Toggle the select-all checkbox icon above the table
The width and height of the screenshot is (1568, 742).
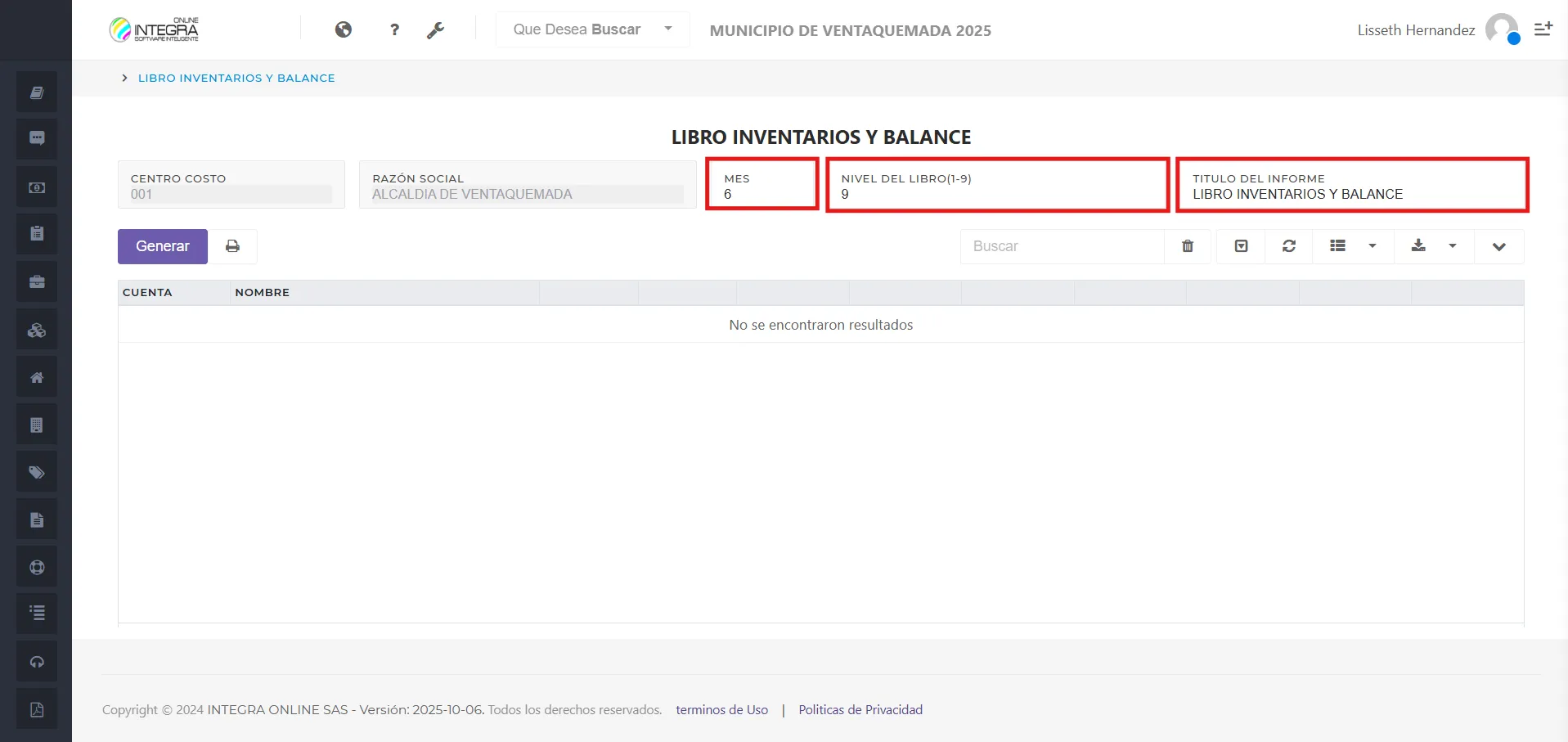point(1240,246)
